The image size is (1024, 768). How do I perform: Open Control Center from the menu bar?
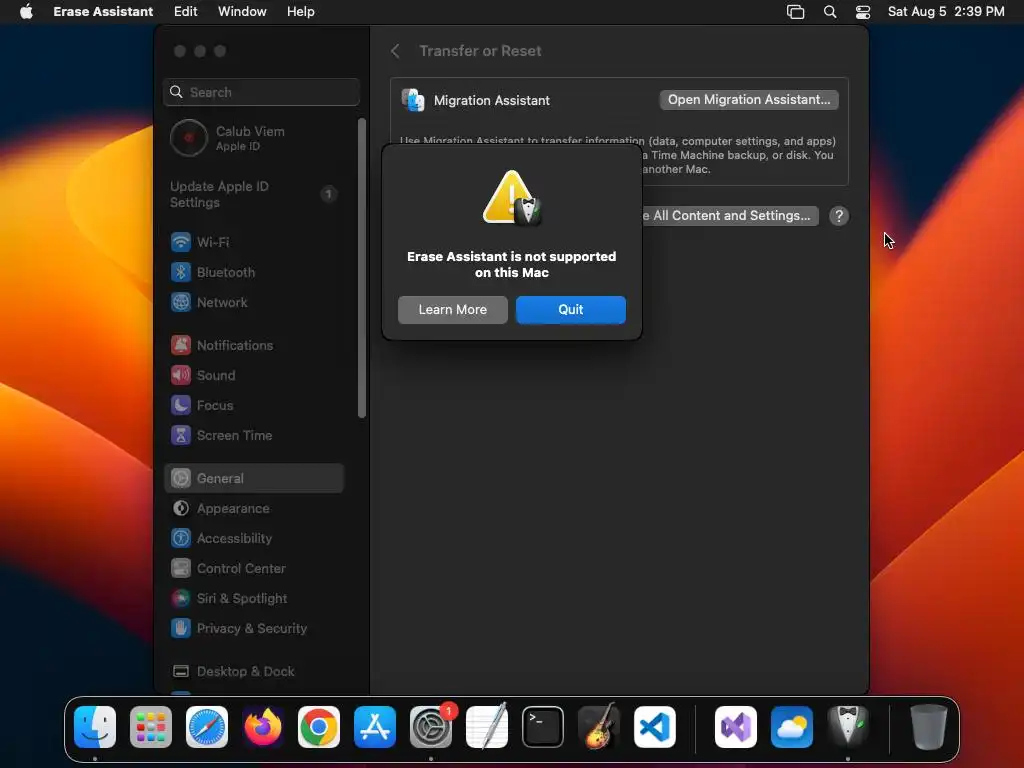point(863,12)
